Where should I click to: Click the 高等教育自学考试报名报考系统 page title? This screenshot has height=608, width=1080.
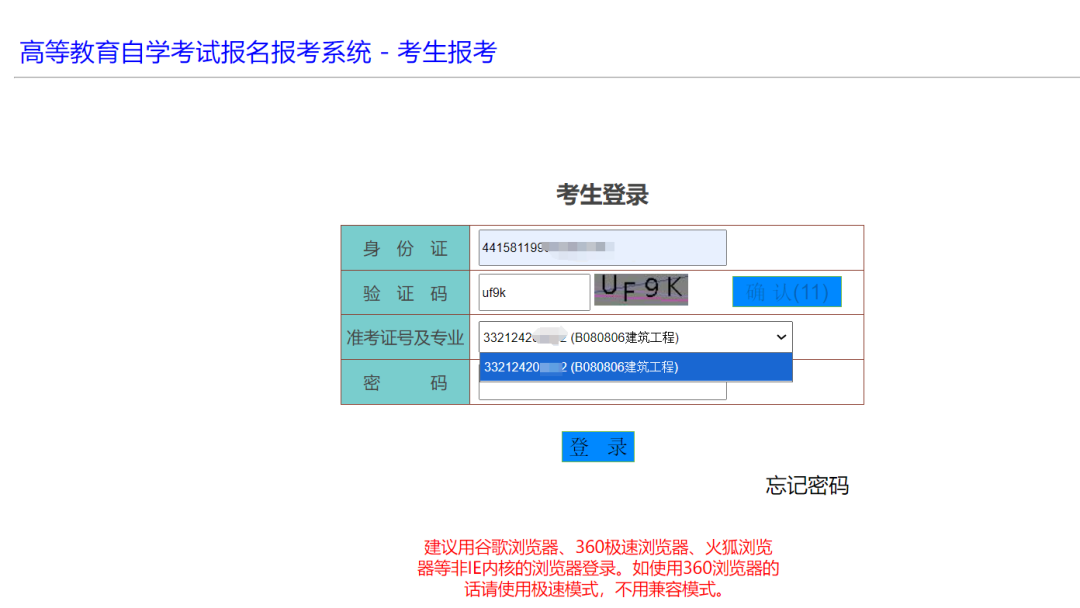tap(195, 53)
